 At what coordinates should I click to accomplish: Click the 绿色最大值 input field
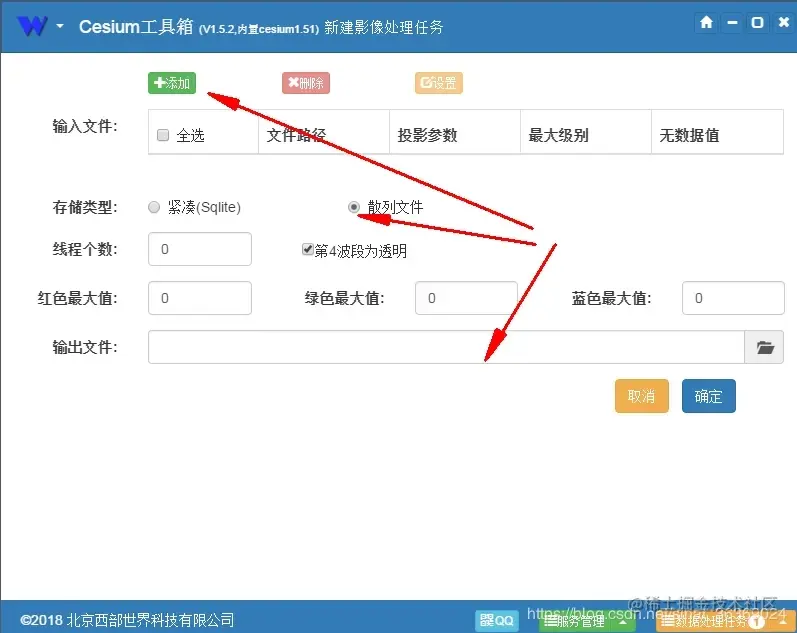tap(466, 298)
